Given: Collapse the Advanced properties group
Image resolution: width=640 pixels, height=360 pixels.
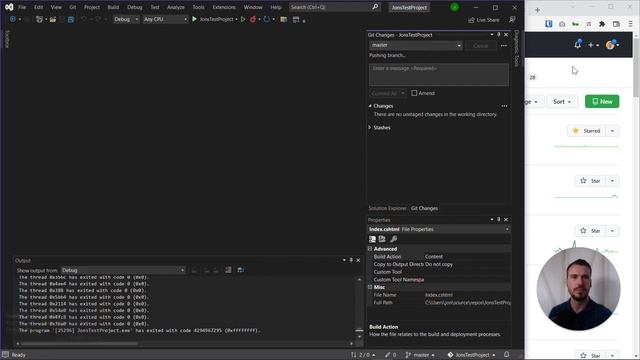Looking at the screenshot, I should tap(370, 249).
